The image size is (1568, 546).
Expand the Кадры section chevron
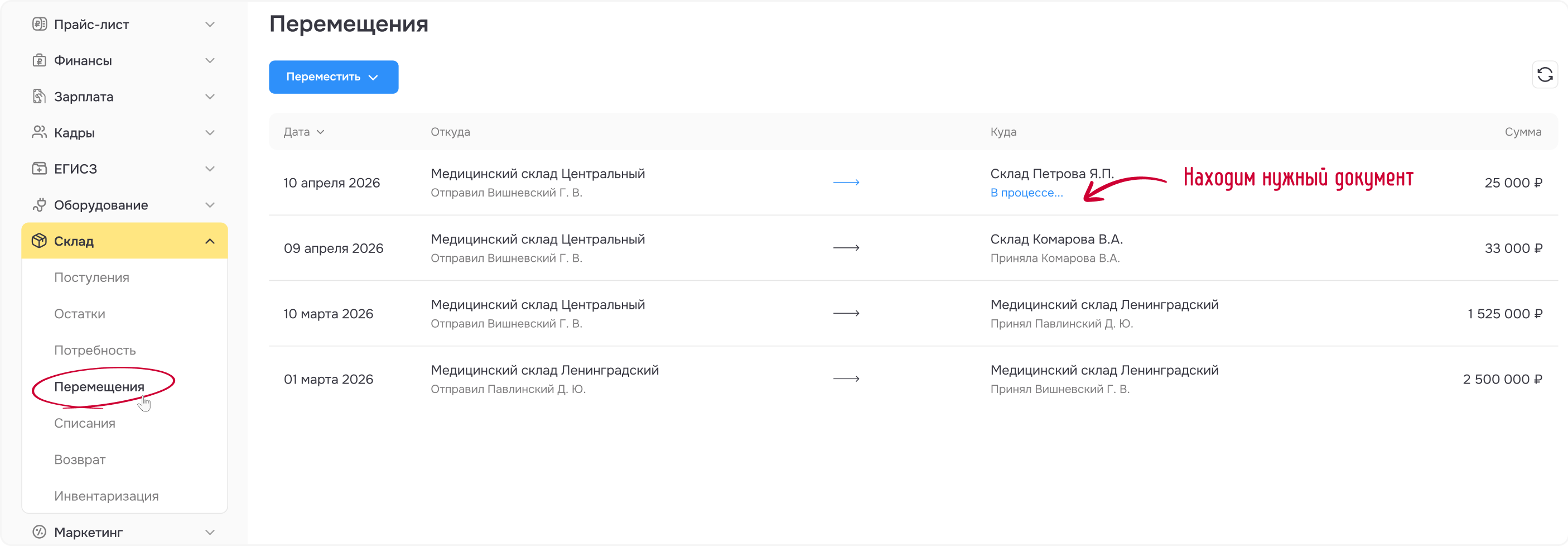210,132
